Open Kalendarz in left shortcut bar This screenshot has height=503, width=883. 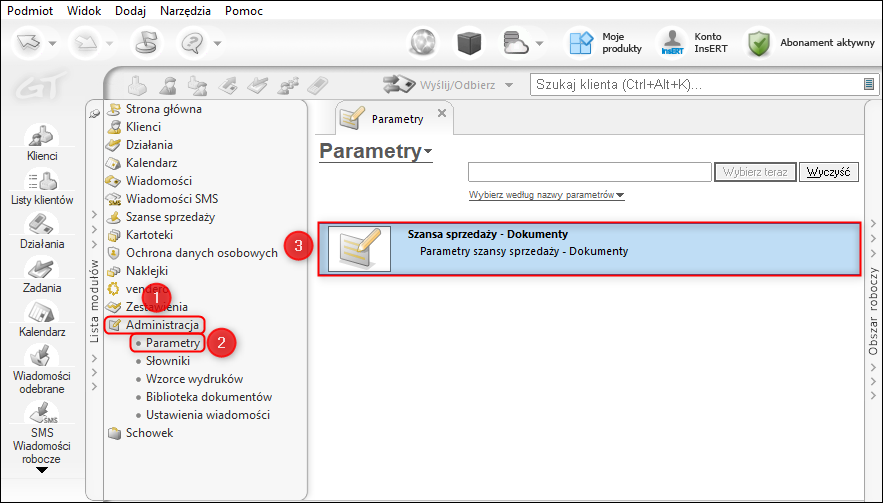[x=42, y=319]
